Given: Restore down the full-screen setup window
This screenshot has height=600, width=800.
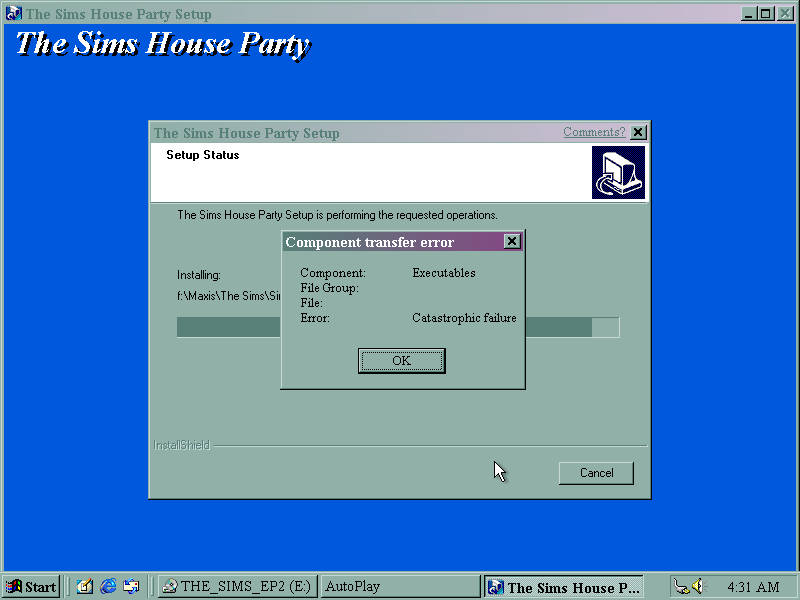Looking at the screenshot, I should 766,14.
